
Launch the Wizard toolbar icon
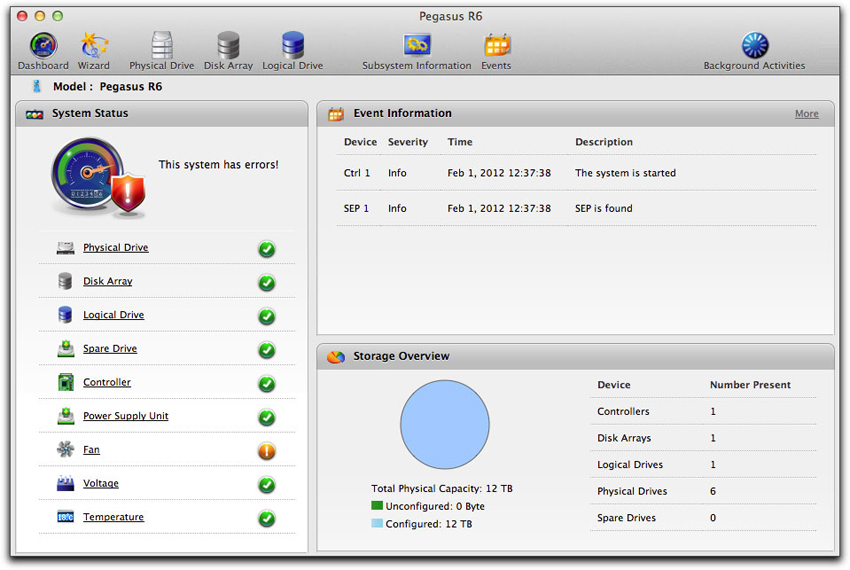[x=94, y=46]
